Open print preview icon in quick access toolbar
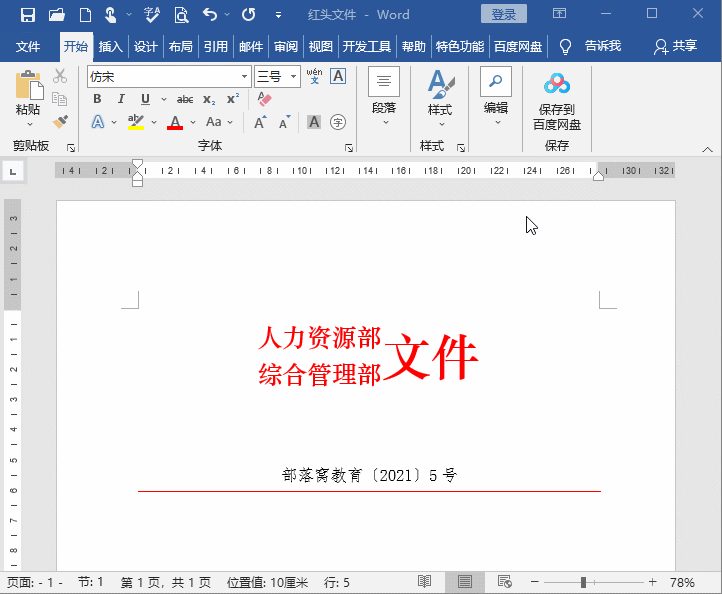 point(181,15)
